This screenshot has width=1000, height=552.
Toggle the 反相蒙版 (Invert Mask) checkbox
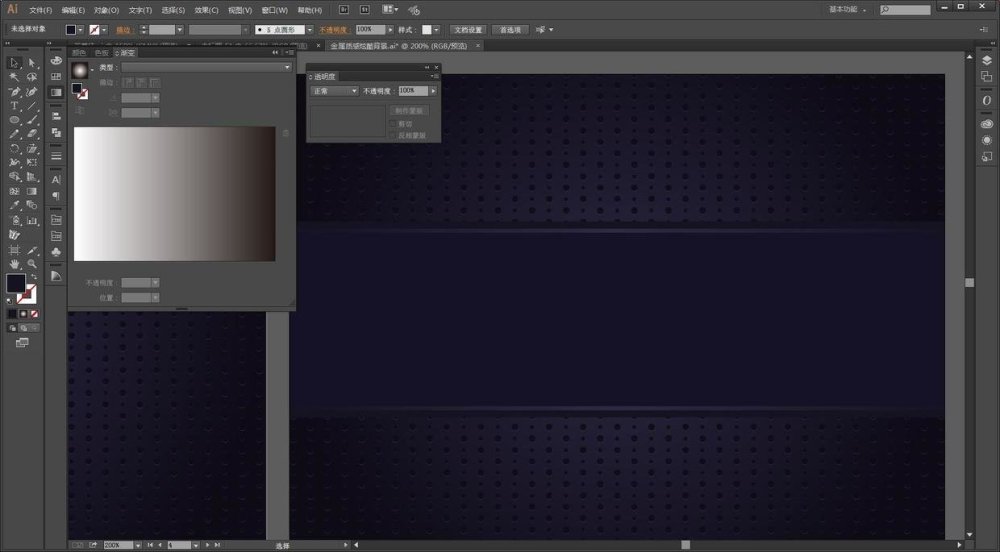pyautogui.click(x=392, y=134)
